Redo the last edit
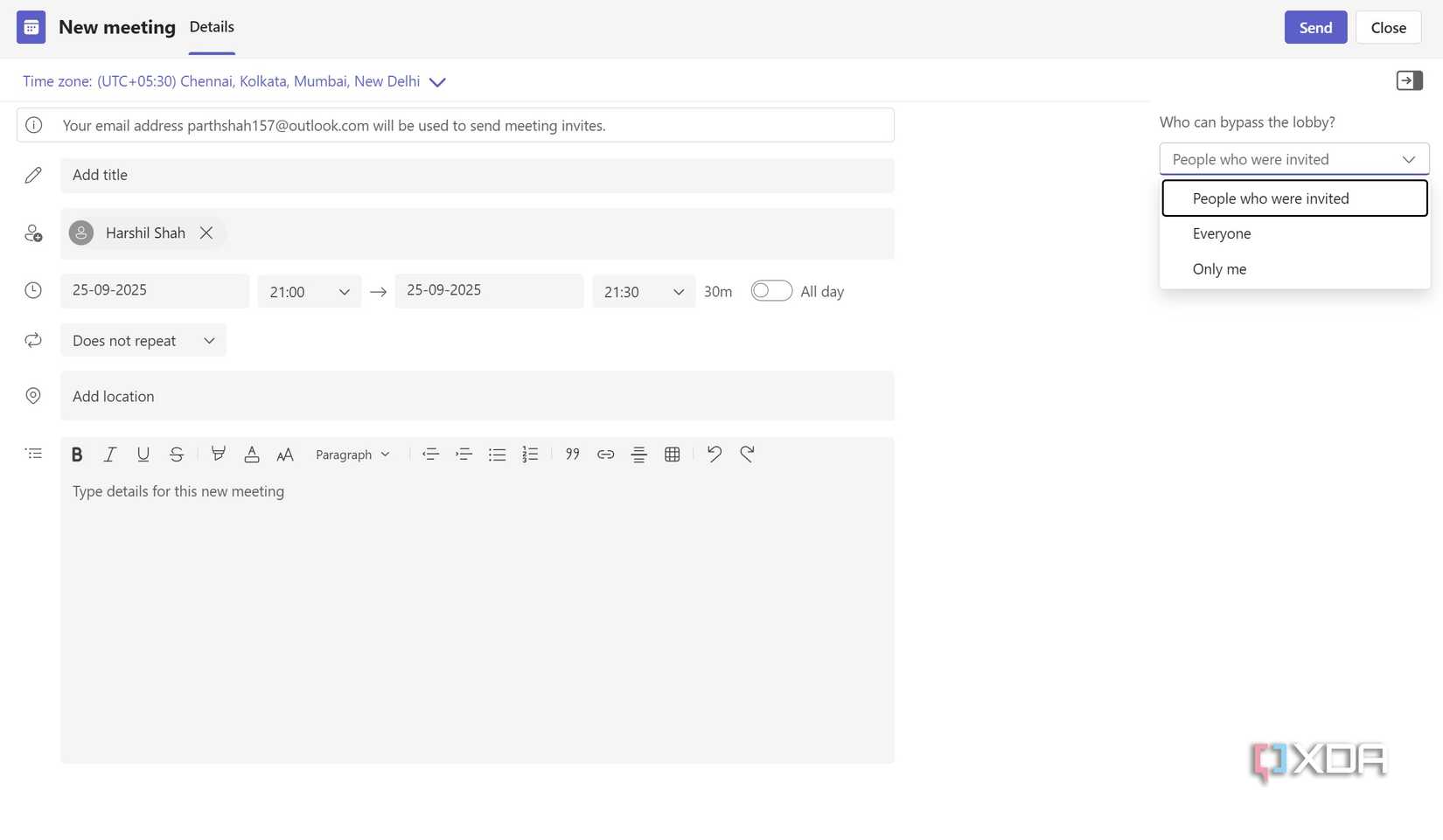The height and width of the screenshot is (840, 1443). (747, 455)
